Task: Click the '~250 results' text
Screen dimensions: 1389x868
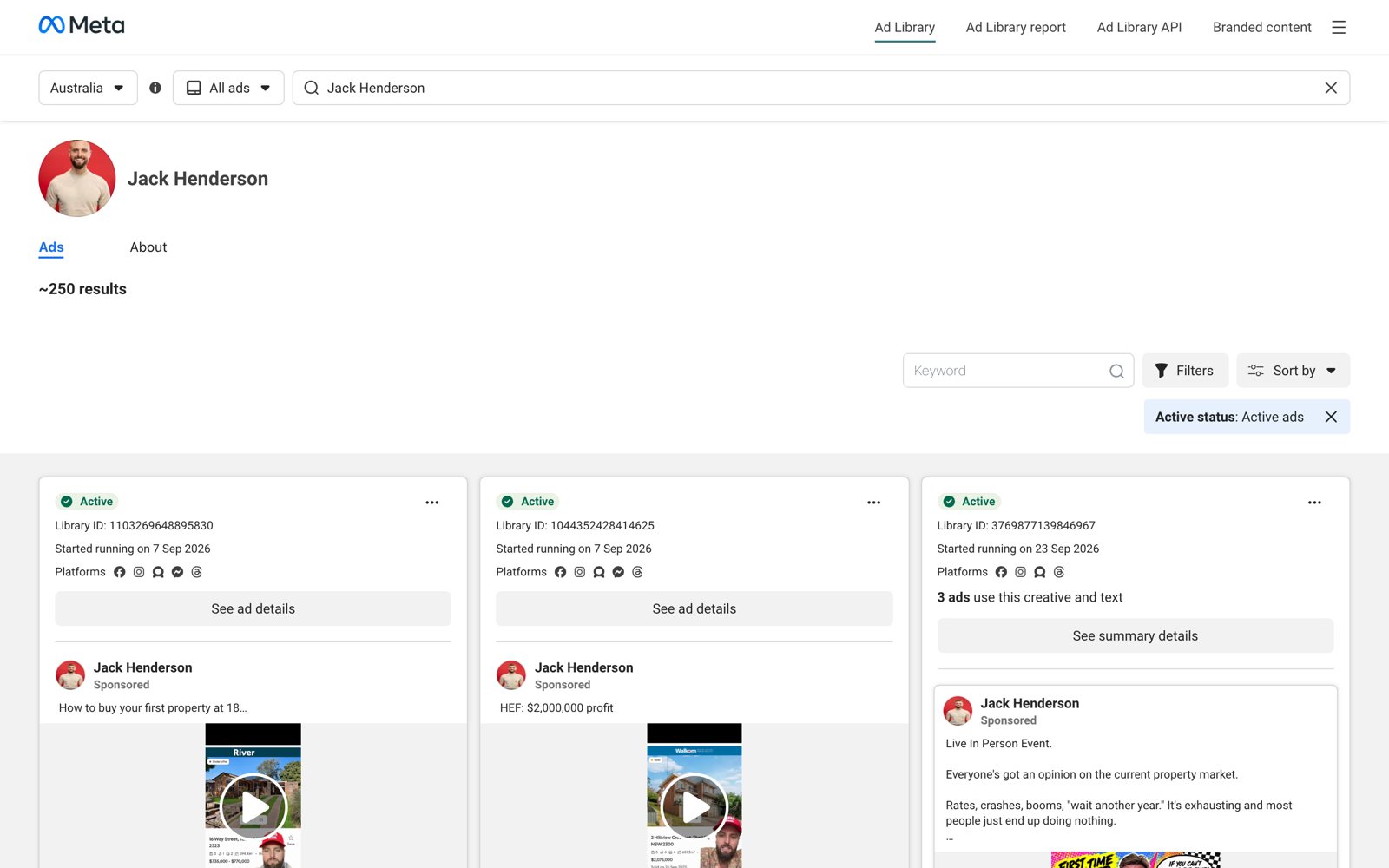Action: coord(82,289)
